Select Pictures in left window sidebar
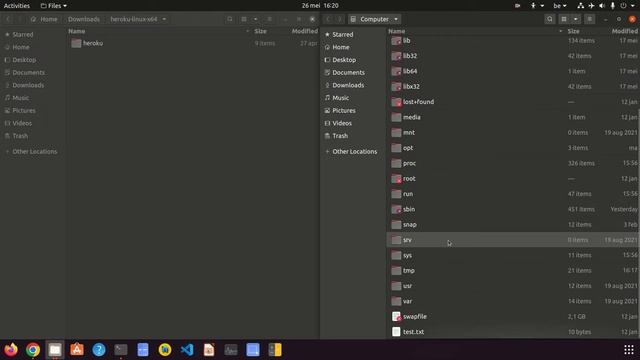Image resolution: width=640 pixels, height=360 pixels. [33, 111]
